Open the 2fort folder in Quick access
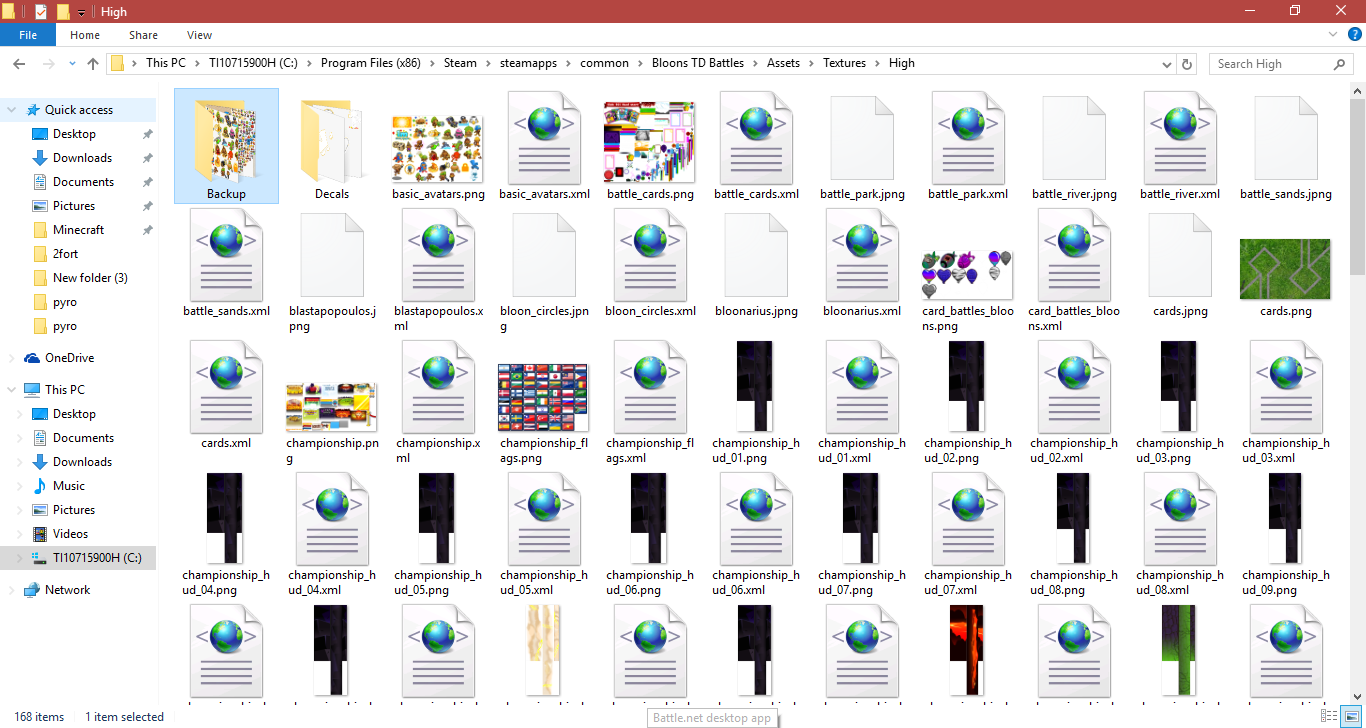 click(x=65, y=254)
